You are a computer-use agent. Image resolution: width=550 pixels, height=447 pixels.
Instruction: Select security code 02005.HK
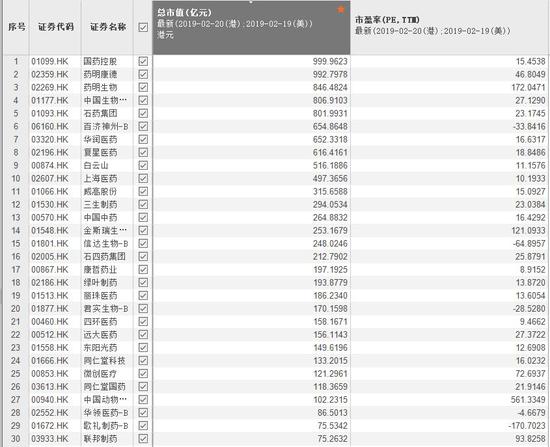pyautogui.click(x=50, y=256)
